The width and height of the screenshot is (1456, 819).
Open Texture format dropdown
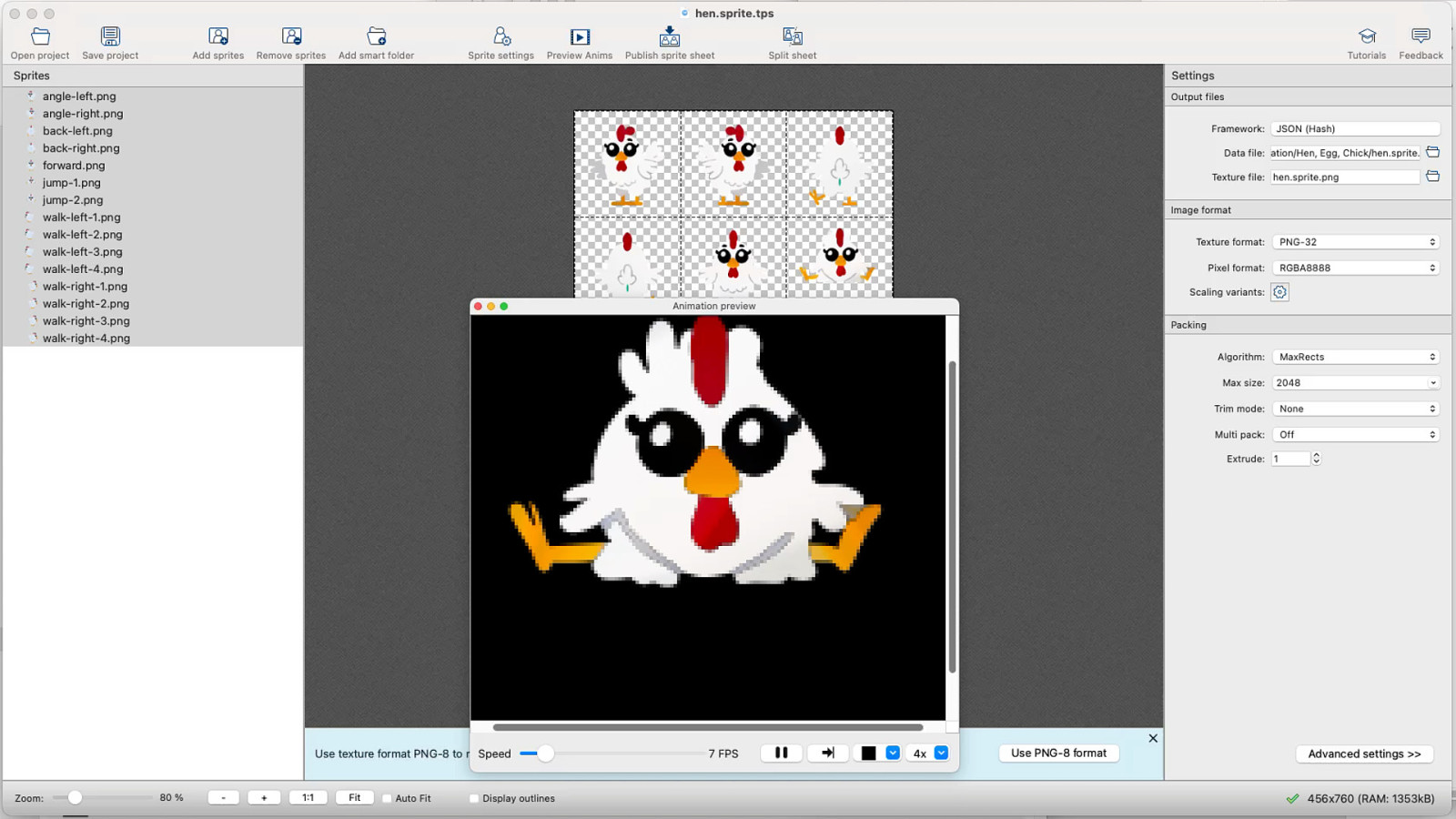(1355, 242)
